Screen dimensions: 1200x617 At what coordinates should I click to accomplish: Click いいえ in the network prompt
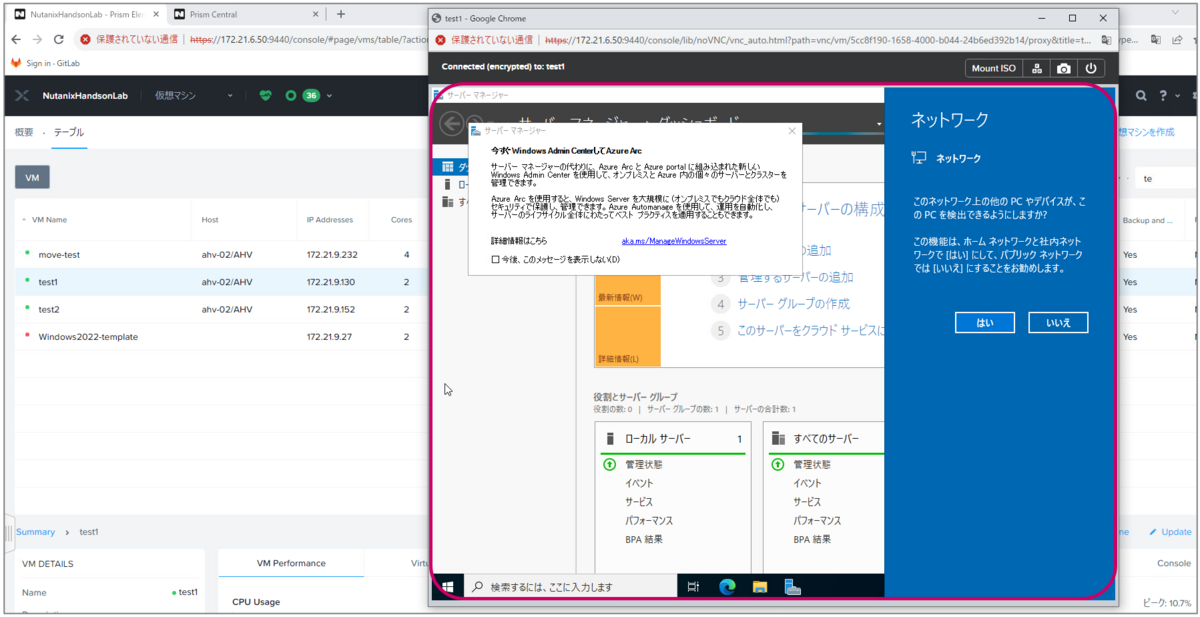(1057, 322)
